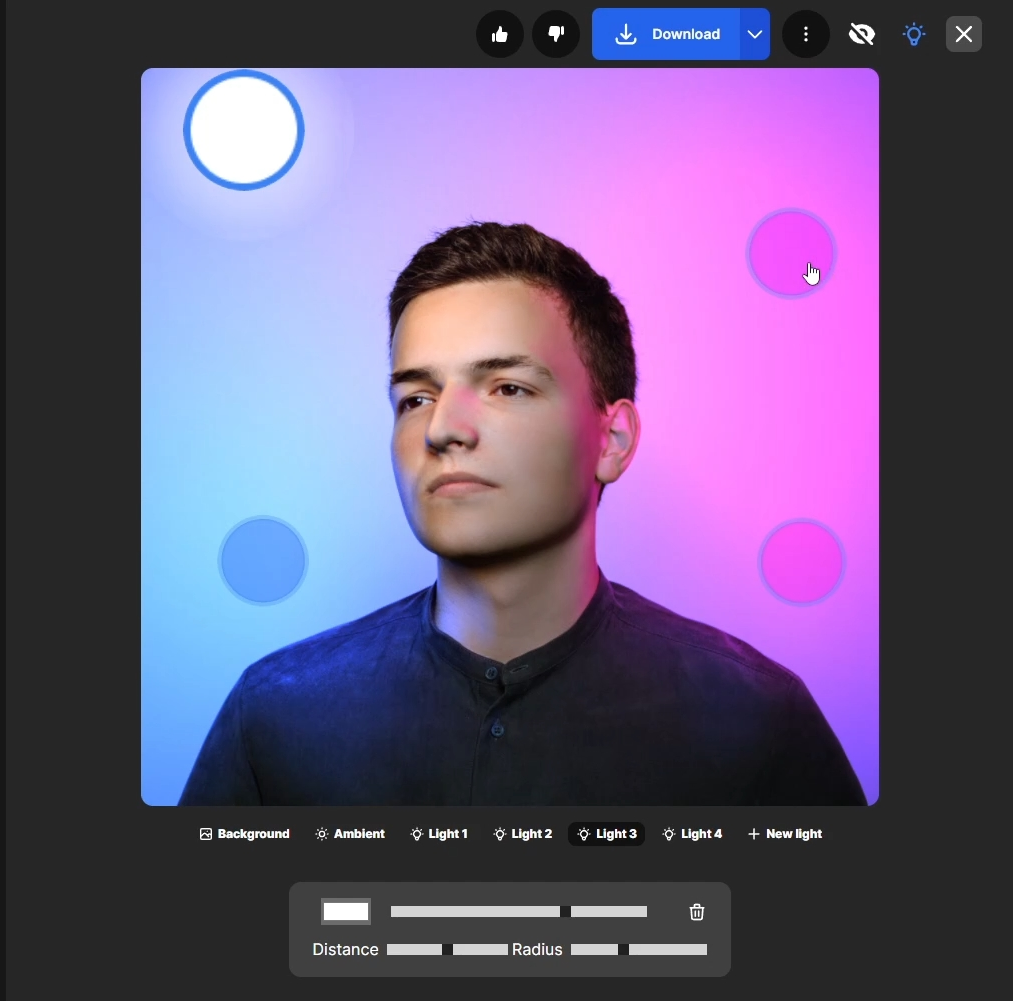Toggle the crossed-eye hide overlay icon
The width and height of the screenshot is (1013, 1001).
pos(861,34)
